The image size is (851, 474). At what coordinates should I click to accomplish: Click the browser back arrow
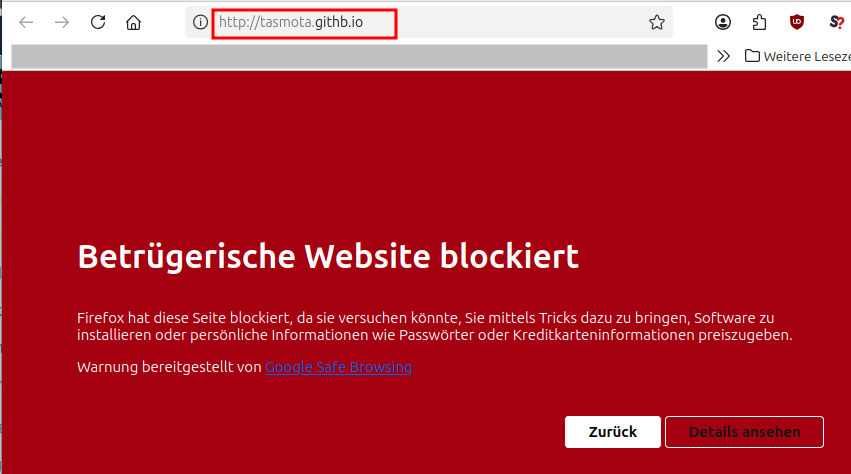tap(26, 22)
